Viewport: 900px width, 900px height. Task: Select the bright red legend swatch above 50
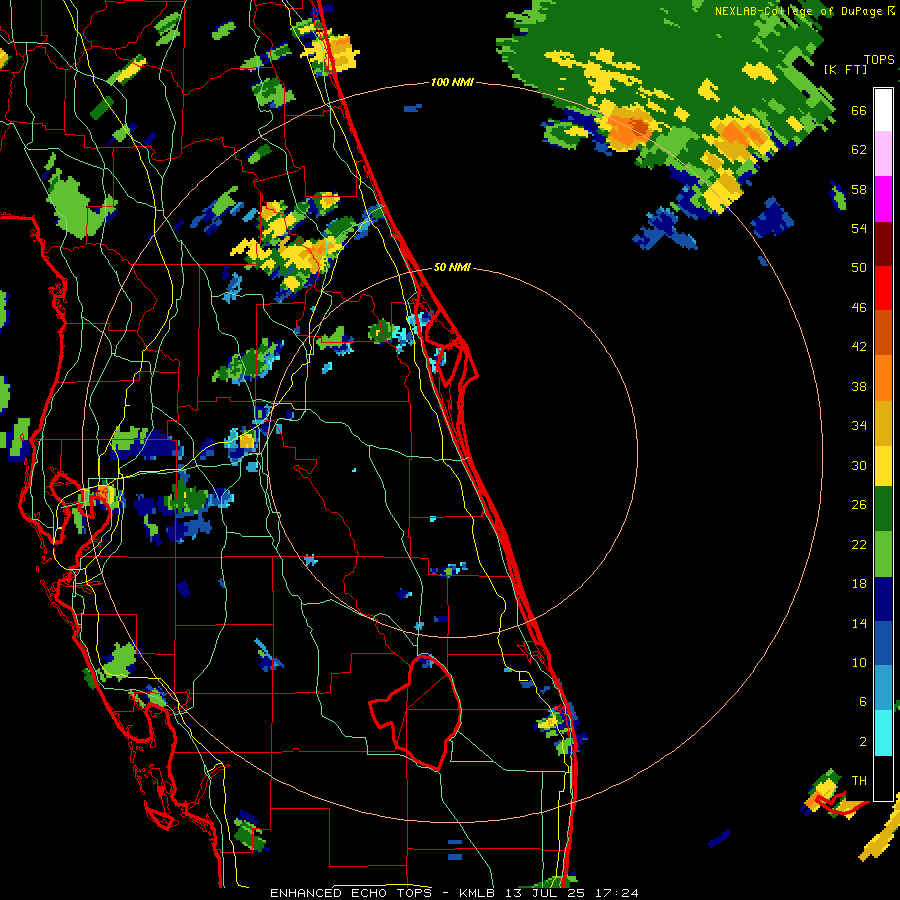tap(883, 288)
